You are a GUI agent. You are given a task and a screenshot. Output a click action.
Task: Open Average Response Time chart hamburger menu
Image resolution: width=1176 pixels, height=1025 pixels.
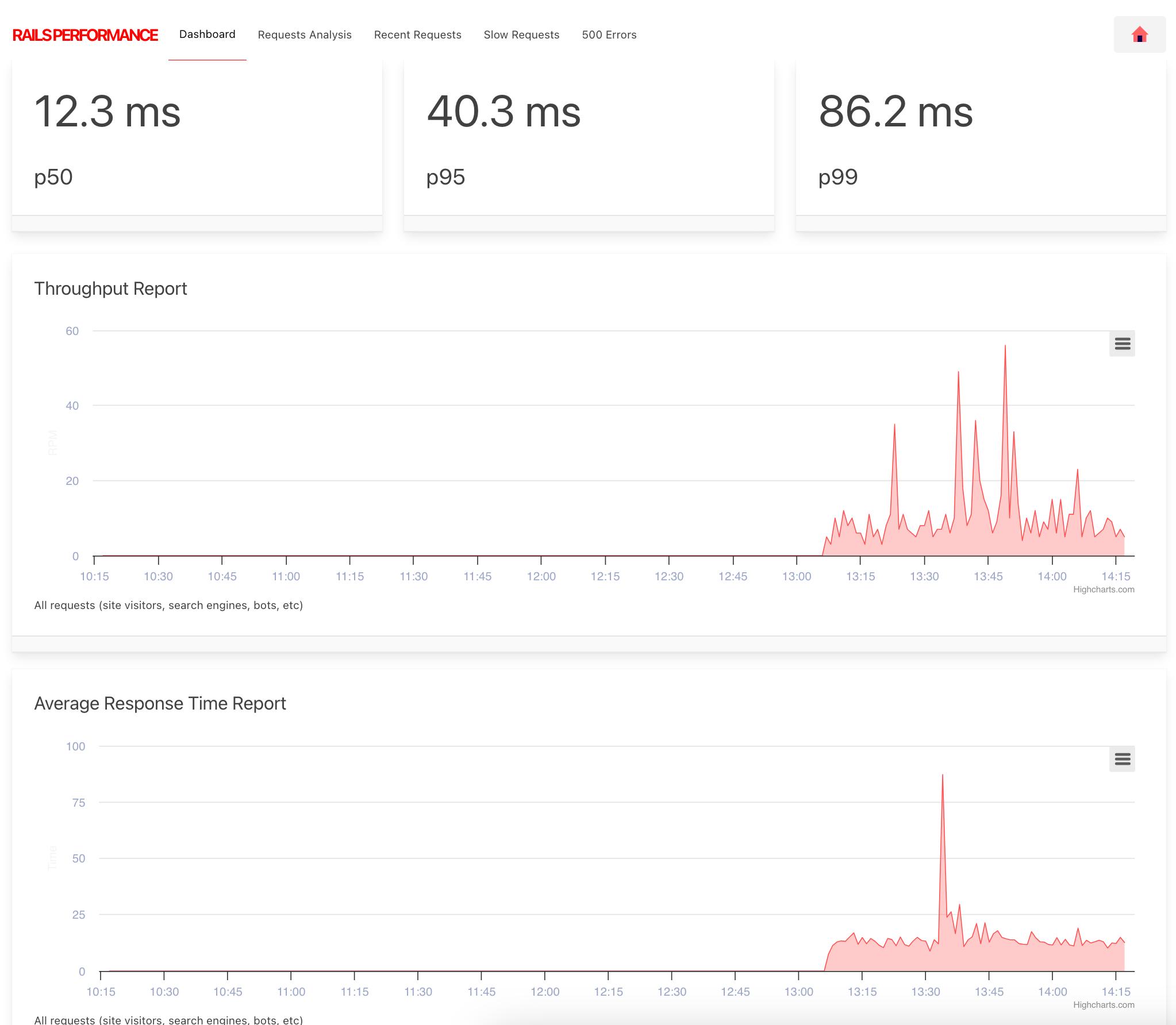pos(1122,759)
